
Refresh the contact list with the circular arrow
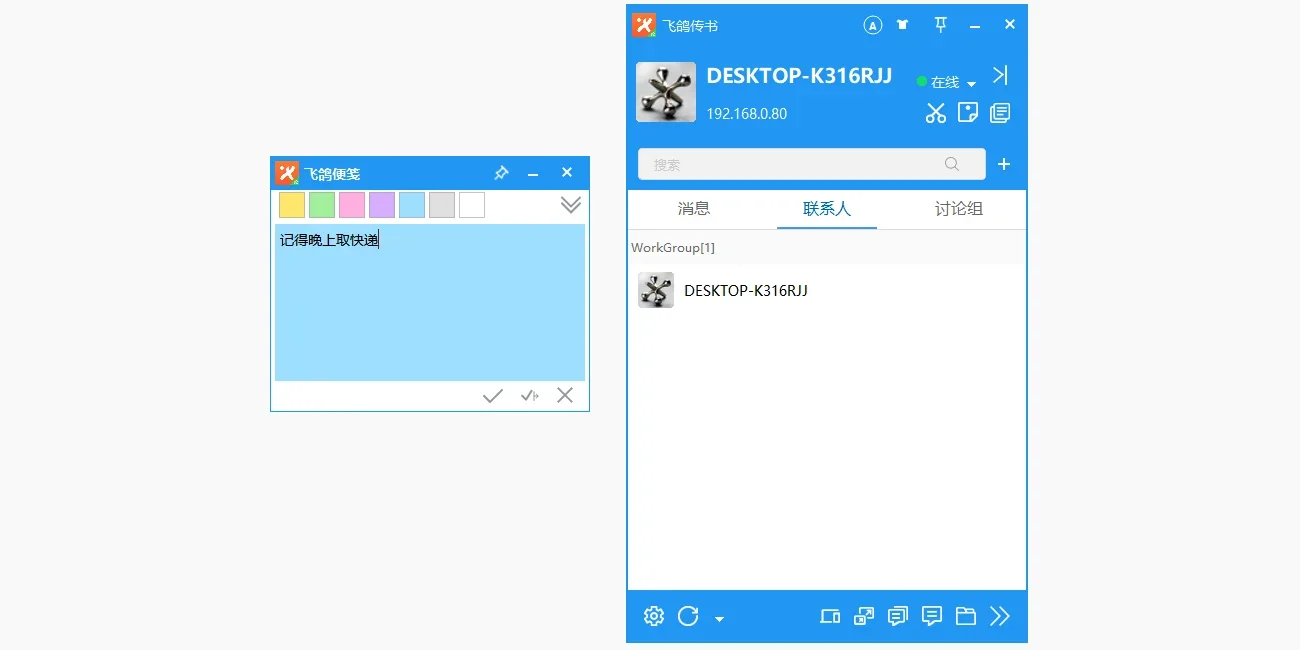tap(688, 616)
